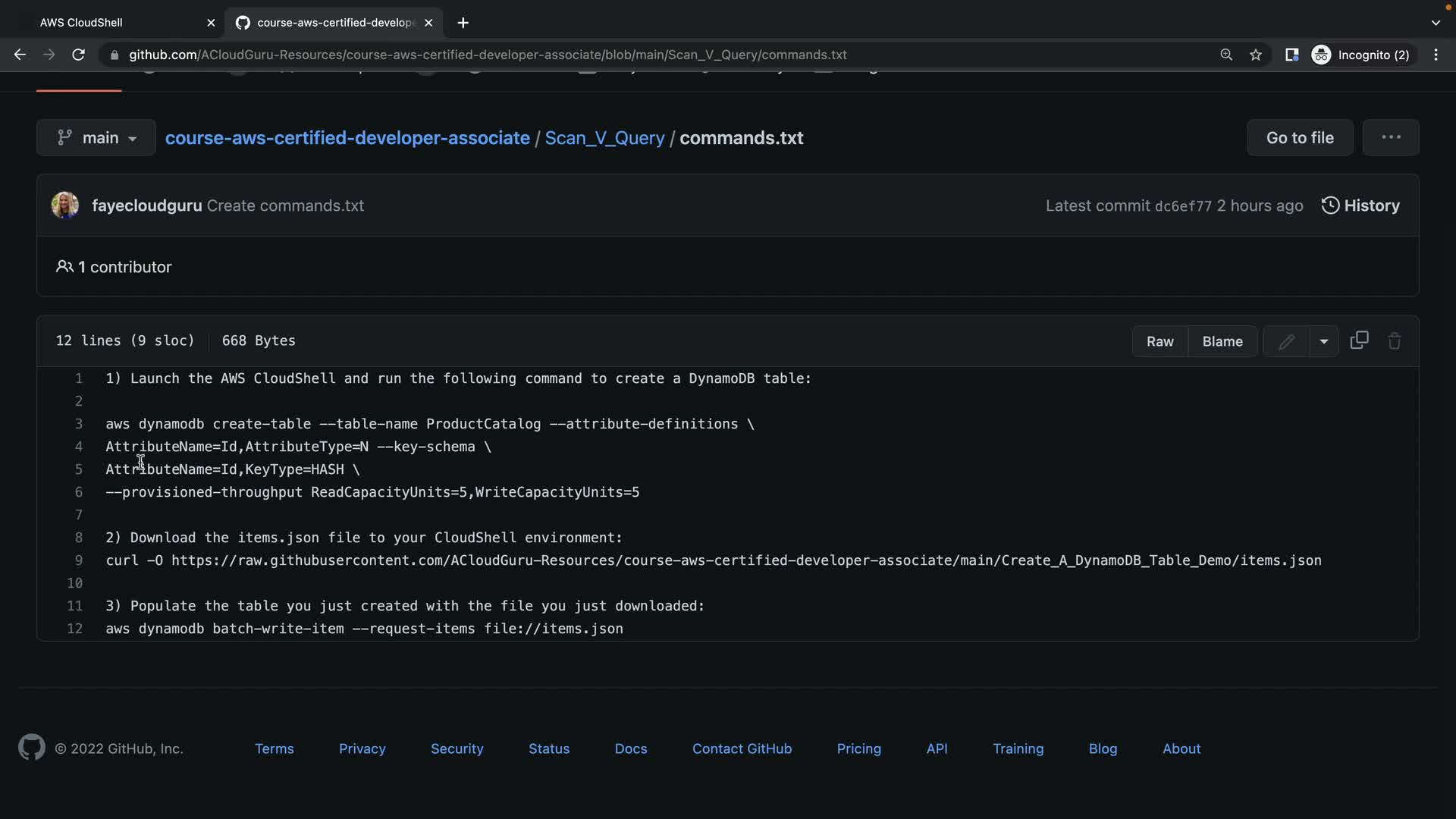Click the pencil edit file icon
Image resolution: width=1456 pixels, height=819 pixels.
1286,341
